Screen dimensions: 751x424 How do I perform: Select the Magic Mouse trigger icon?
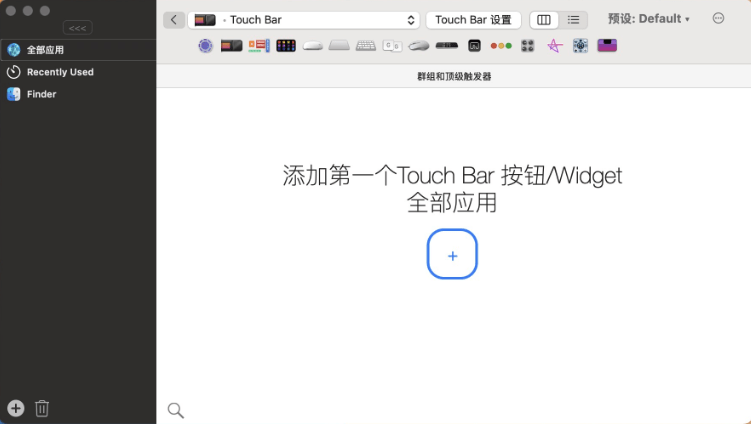click(313, 46)
